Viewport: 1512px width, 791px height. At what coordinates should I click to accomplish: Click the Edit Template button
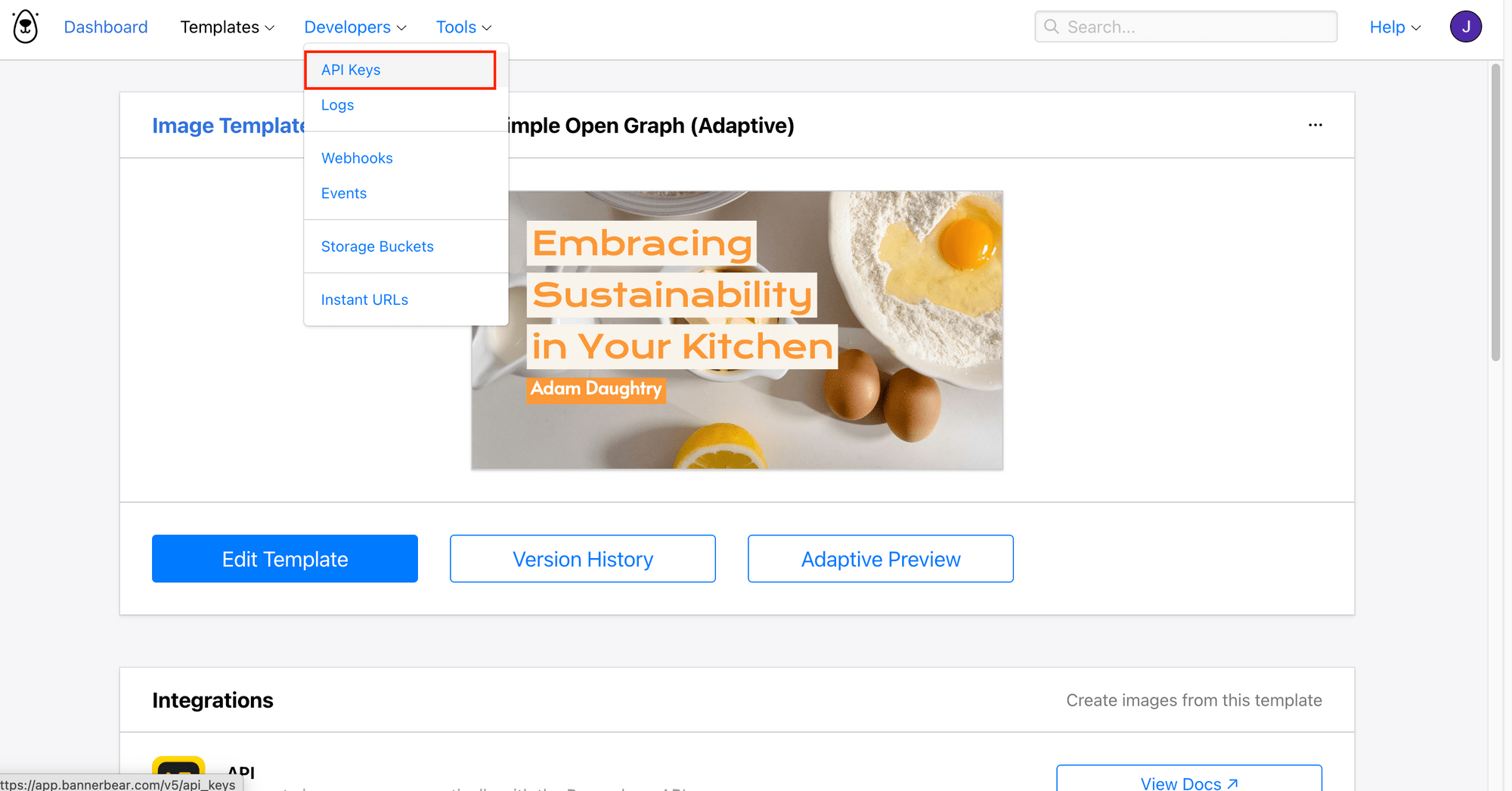[x=285, y=559]
